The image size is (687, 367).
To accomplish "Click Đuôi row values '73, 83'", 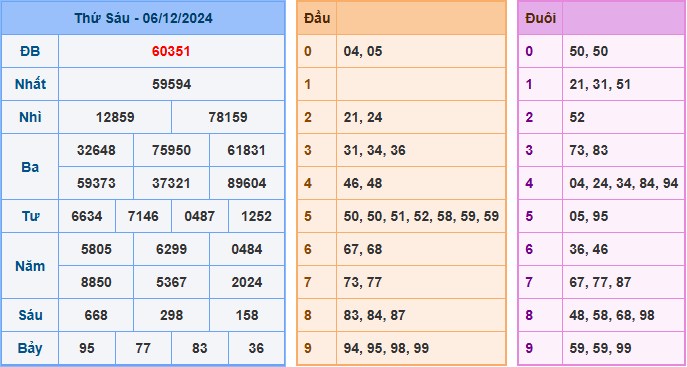I will 589,151.
